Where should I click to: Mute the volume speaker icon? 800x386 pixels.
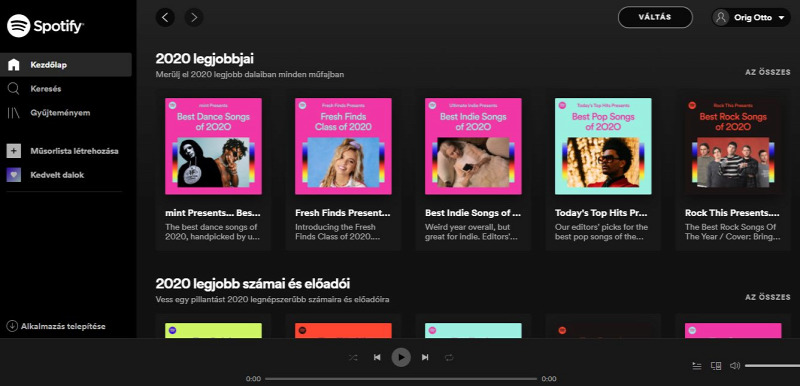click(x=735, y=366)
